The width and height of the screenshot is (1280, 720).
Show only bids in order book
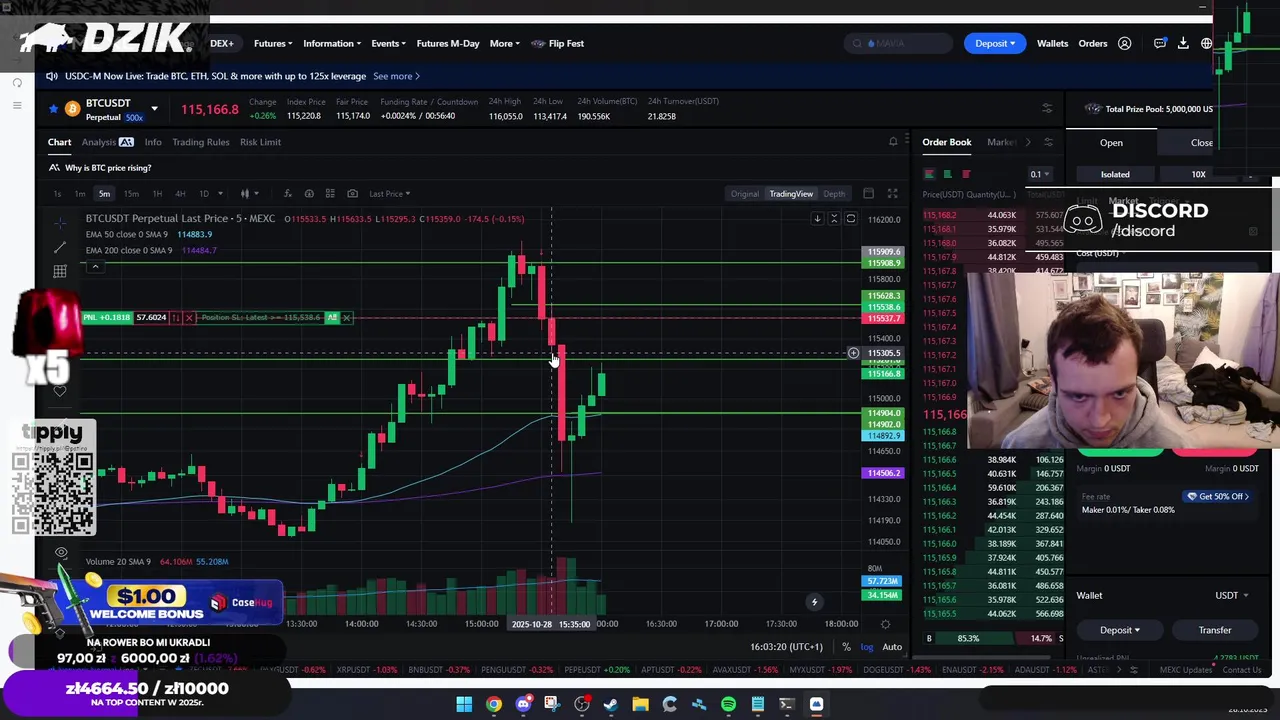[x=947, y=174]
